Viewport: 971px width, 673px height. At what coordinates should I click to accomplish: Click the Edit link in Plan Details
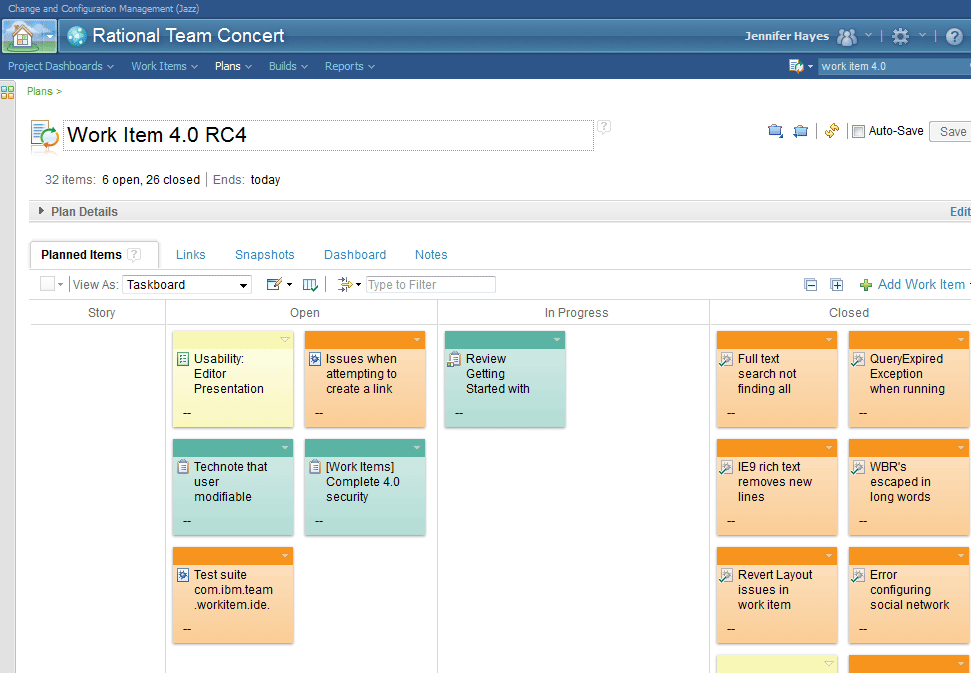pos(959,212)
